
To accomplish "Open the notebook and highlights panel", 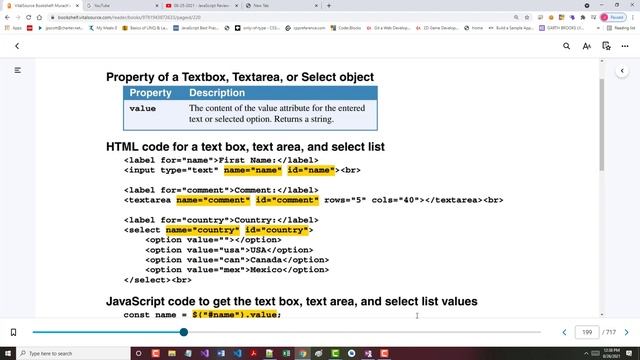I will (607, 46).
